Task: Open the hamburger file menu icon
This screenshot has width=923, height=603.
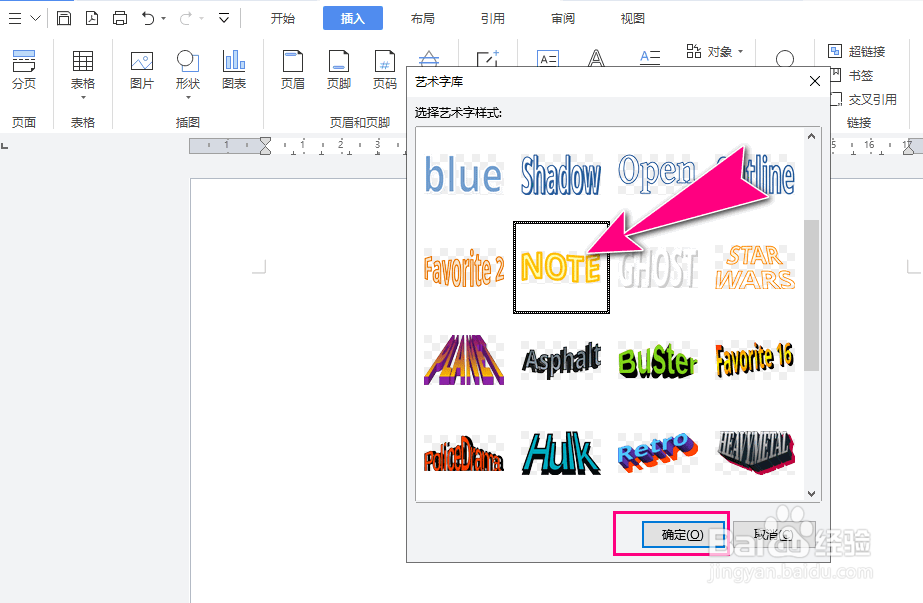Action: tap(15, 19)
